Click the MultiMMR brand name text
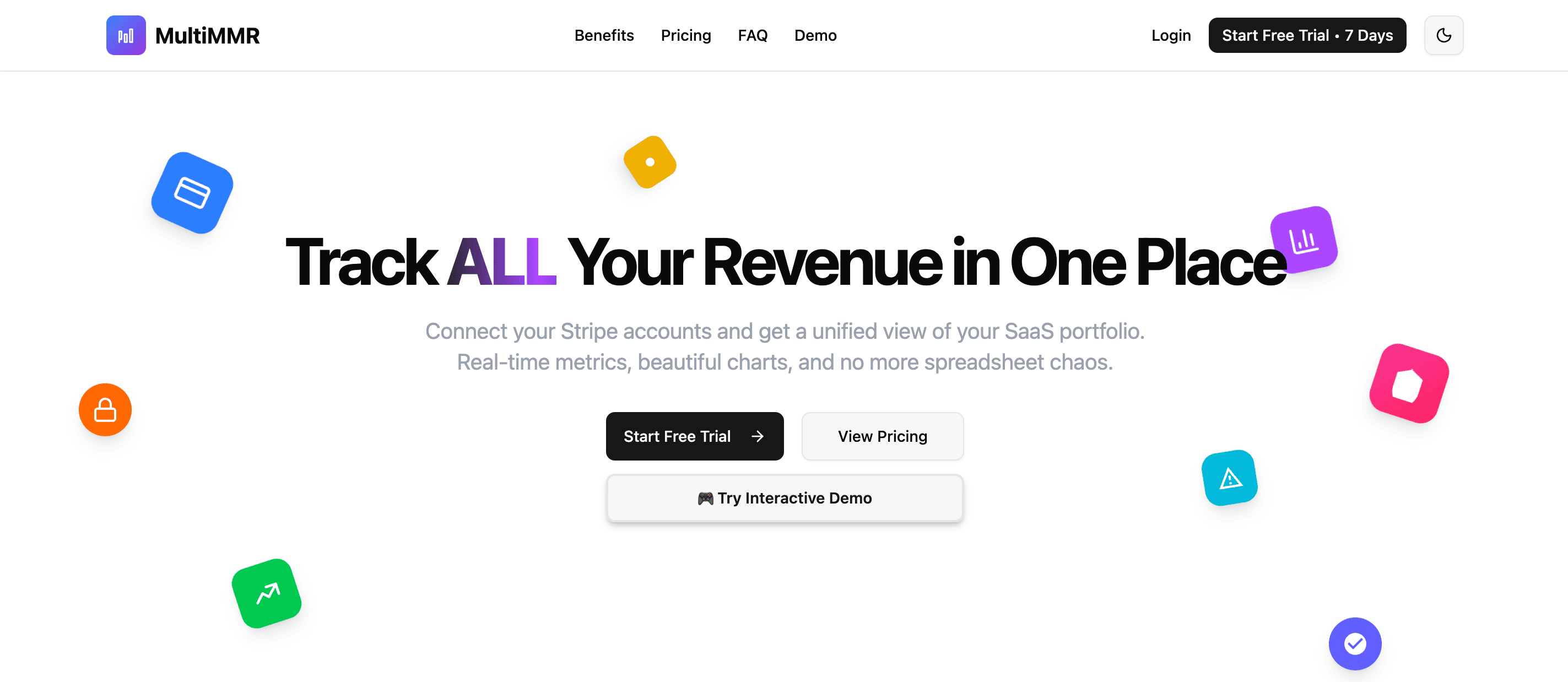 208,35
